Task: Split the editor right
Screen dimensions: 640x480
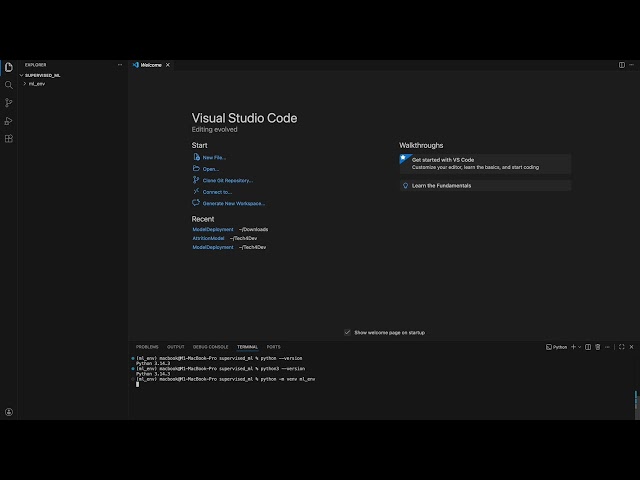Action: [x=622, y=65]
